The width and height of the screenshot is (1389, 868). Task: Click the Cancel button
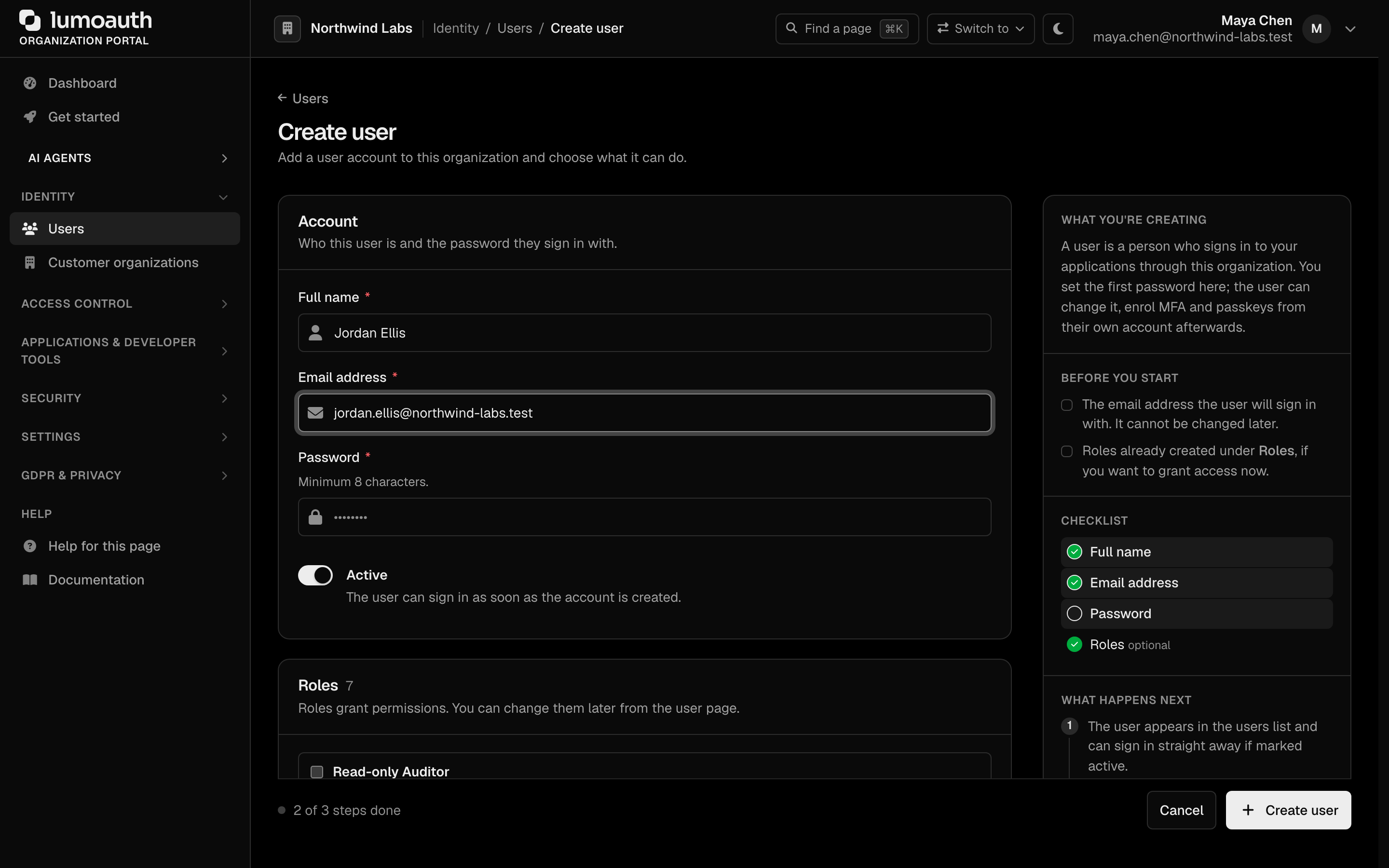coord(1181,810)
